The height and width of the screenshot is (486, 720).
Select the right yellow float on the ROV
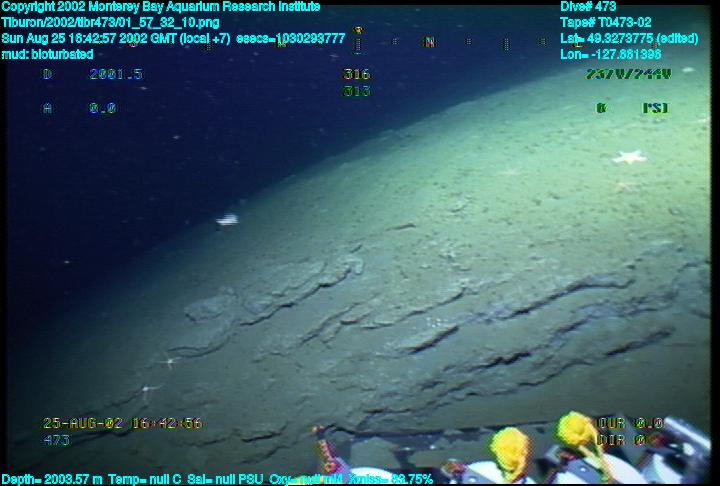(x=582, y=438)
